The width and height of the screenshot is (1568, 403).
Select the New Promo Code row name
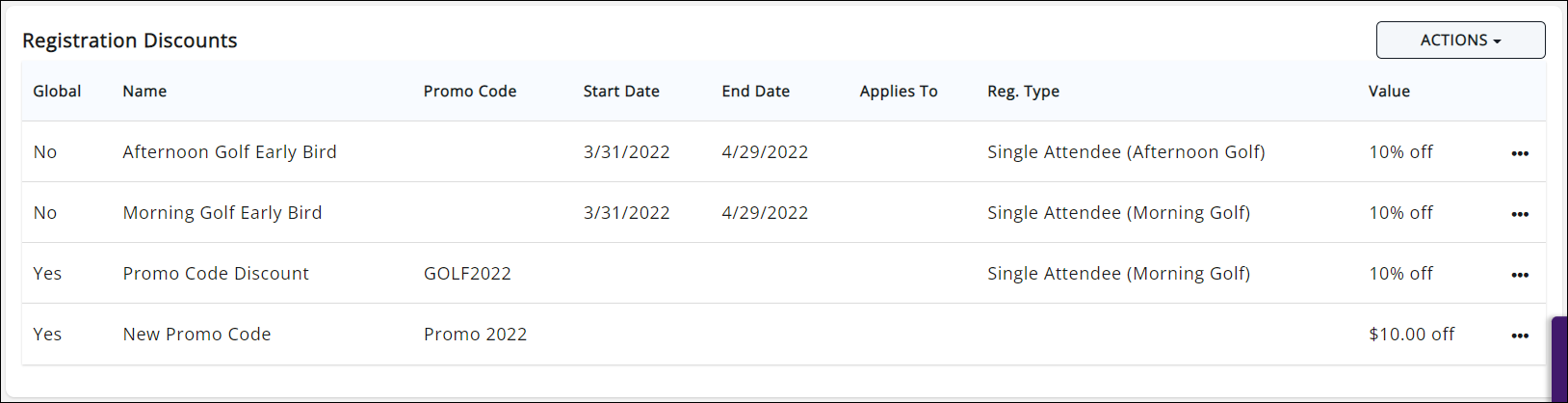[x=196, y=335]
